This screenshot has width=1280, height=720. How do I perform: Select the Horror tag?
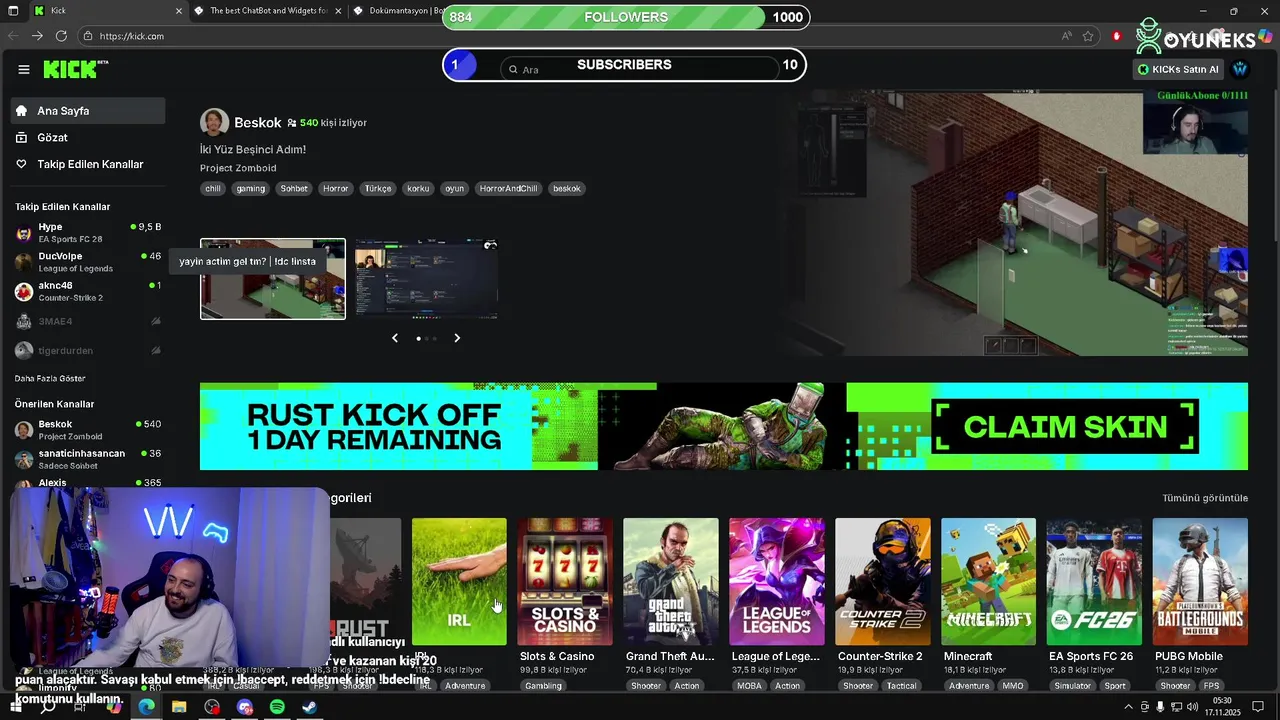[336, 188]
